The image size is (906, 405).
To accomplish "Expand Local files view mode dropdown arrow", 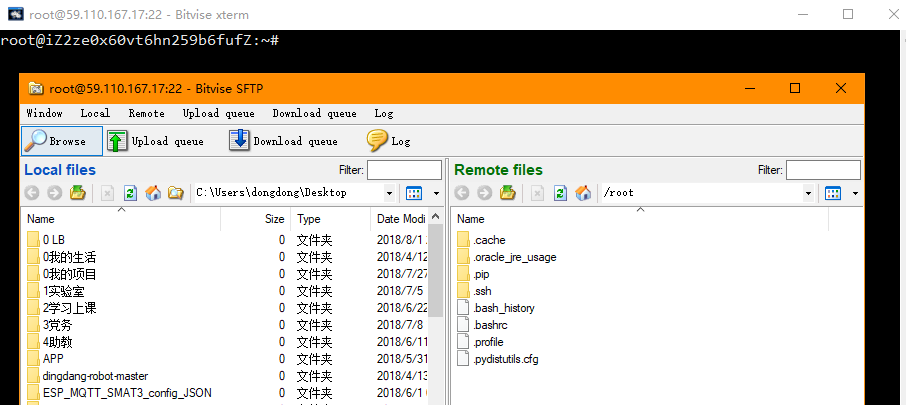I will (436, 193).
